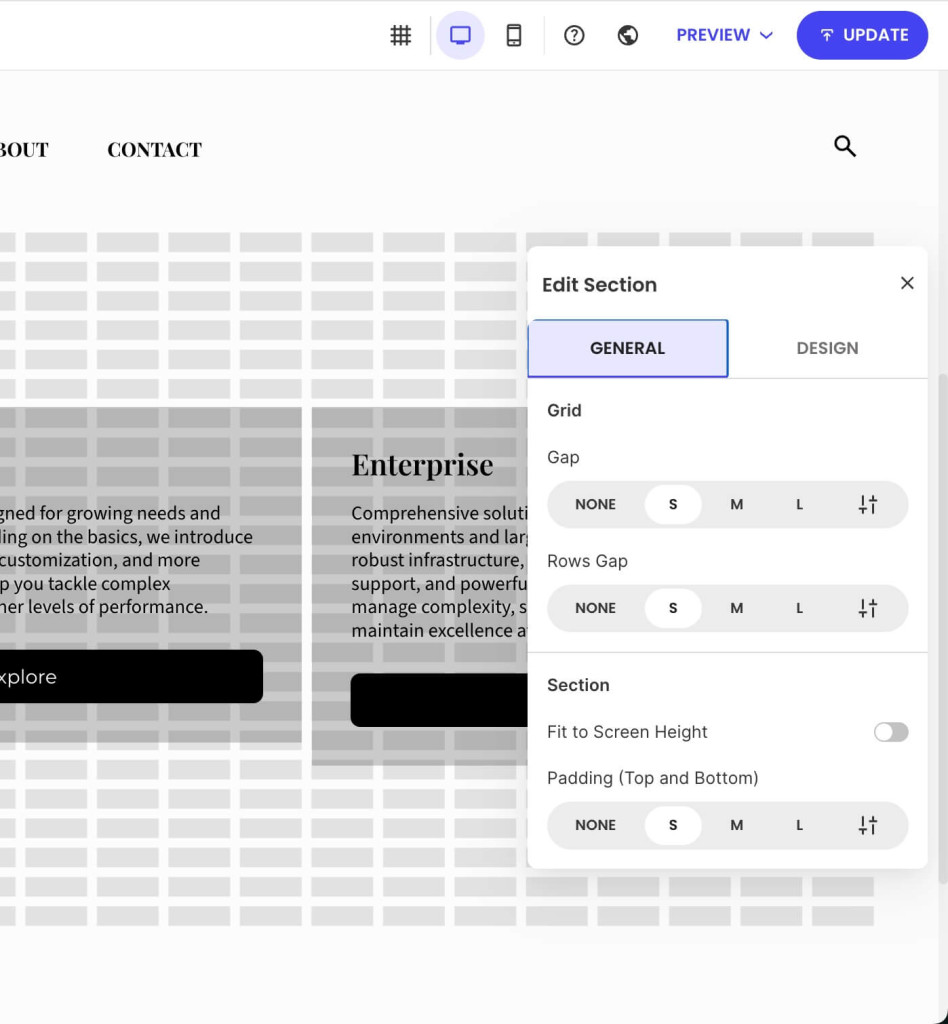
Task: Set Gap to L
Action: [x=799, y=504]
